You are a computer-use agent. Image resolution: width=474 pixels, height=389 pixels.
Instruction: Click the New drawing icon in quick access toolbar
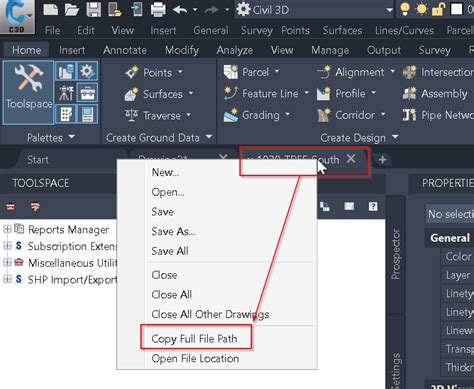pos(51,9)
